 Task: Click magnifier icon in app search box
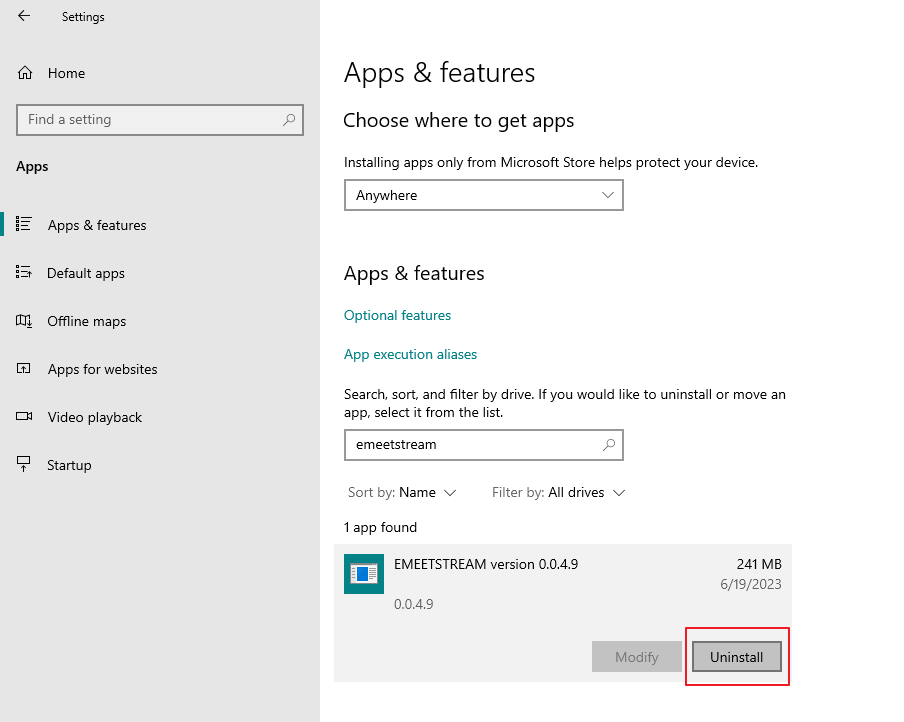click(608, 444)
